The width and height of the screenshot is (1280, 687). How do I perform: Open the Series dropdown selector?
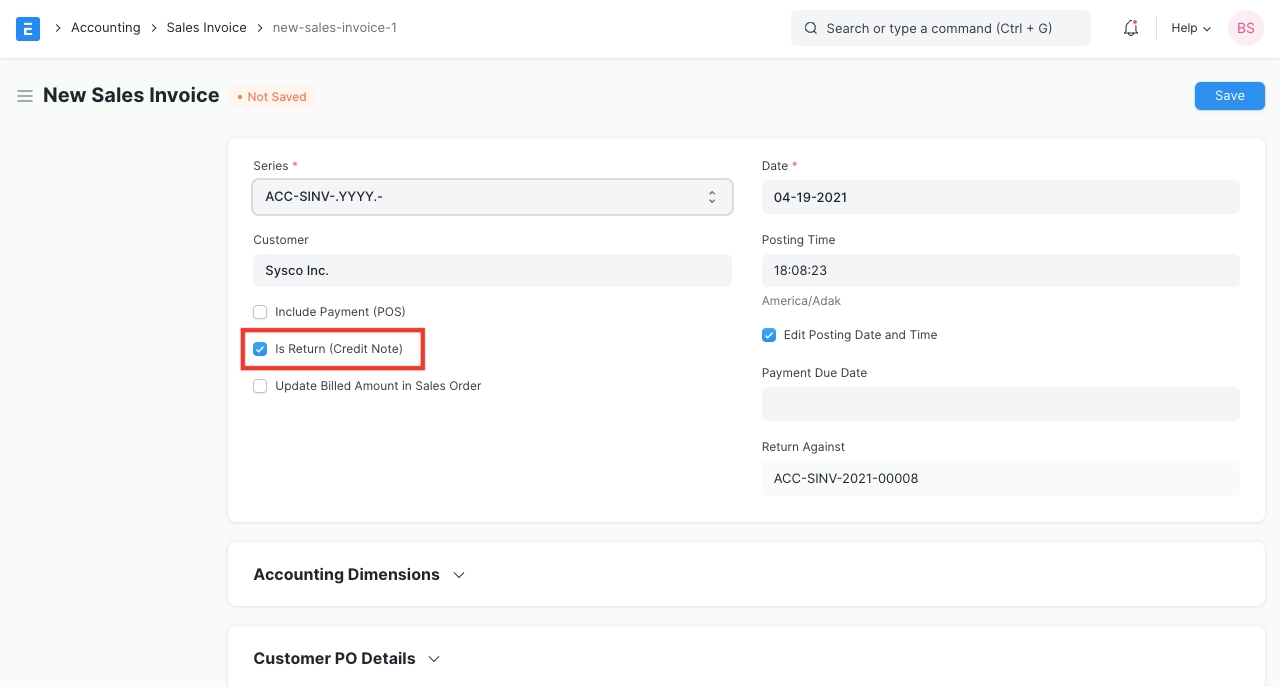(492, 197)
